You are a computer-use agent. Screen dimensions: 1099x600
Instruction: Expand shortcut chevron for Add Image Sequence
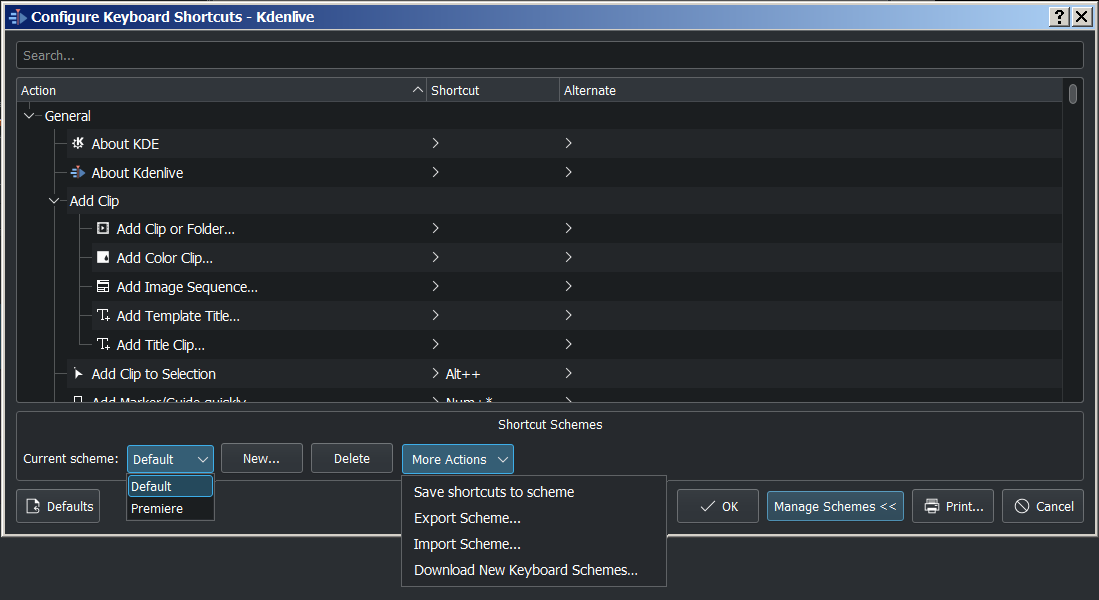click(x=435, y=286)
